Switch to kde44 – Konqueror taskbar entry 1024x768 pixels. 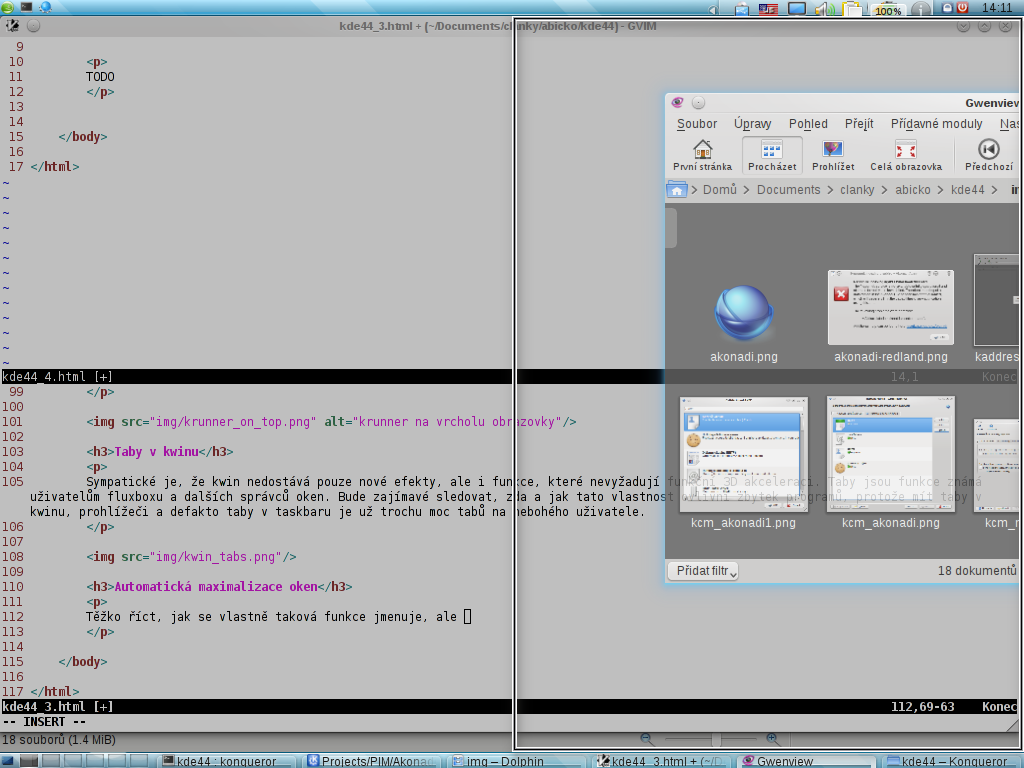point(951,761)
